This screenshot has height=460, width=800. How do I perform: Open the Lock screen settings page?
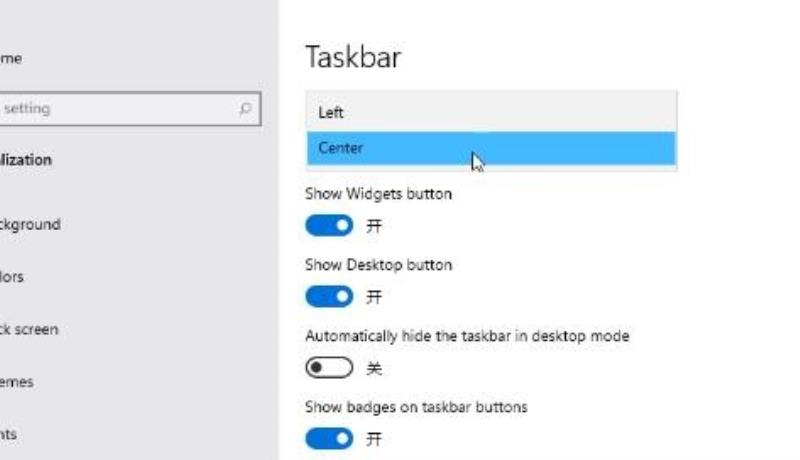click(29, 329)
